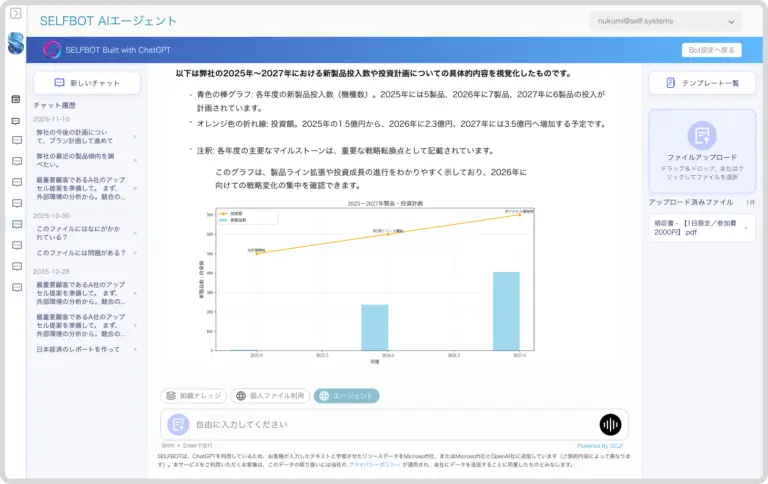The image size is (768, 484).
Task: Click the 2025-10-28 date label
Action: pos(51,271)
